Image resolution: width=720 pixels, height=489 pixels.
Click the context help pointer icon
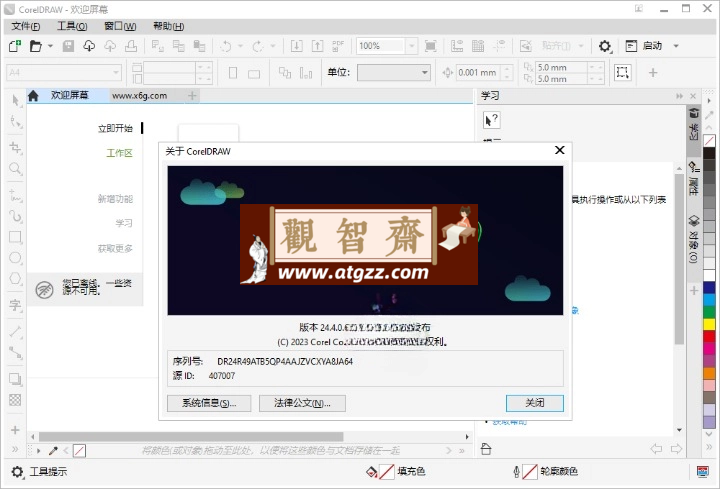point(491,120)
